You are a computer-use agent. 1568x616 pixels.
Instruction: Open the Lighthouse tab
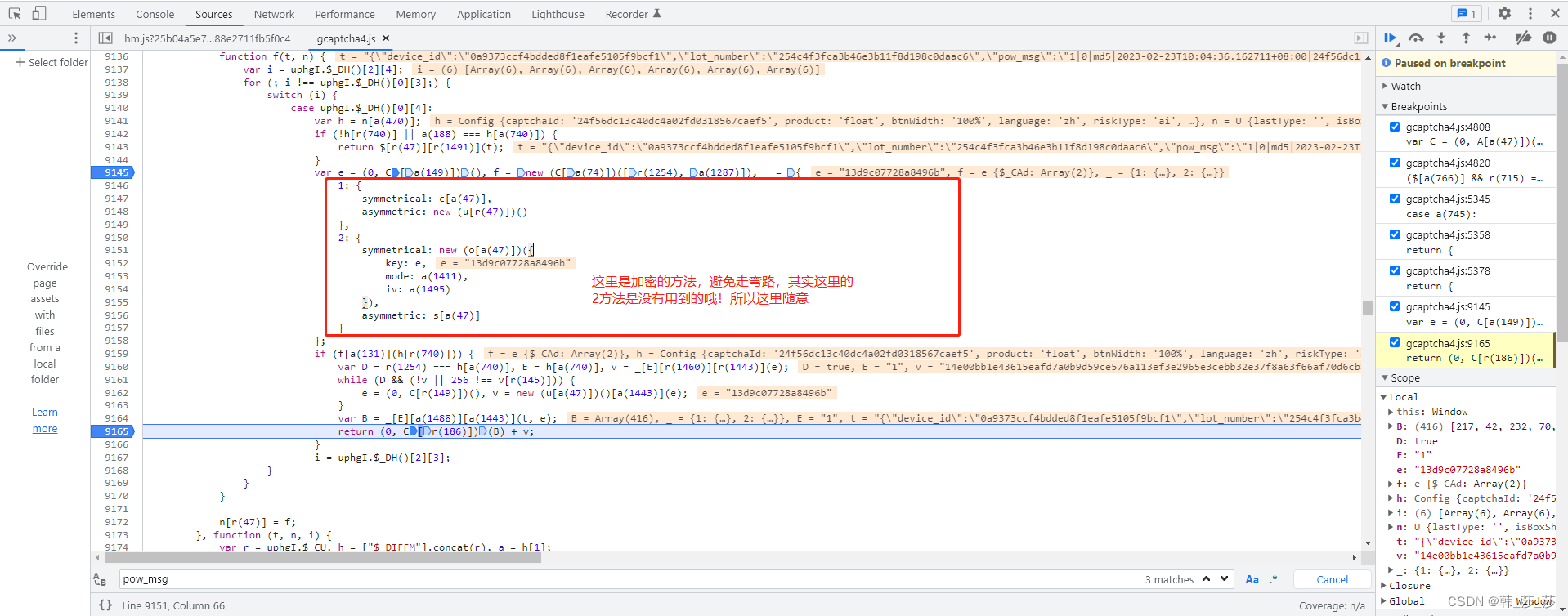(x=558, y=14)
